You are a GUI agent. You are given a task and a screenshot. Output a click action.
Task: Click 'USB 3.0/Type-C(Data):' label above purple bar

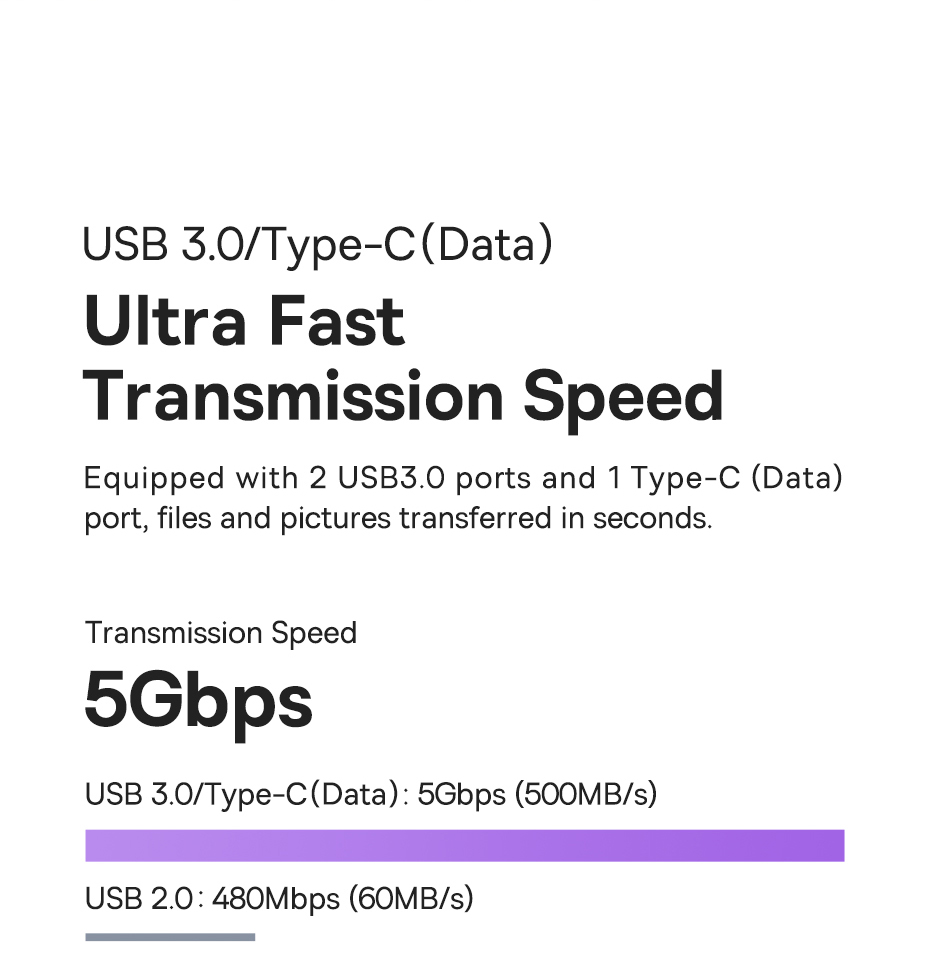[246, 794]
